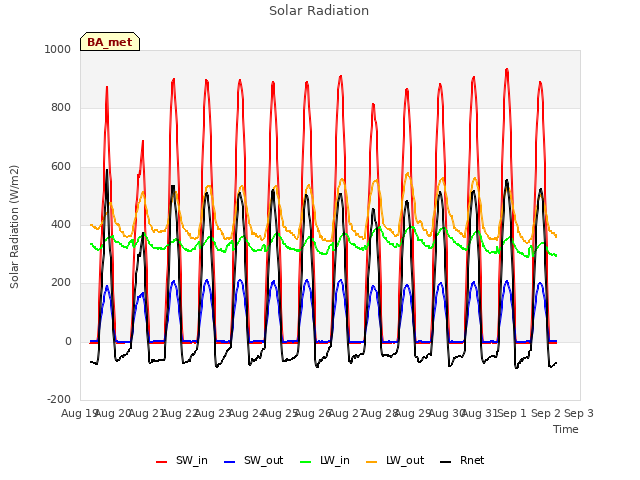Screen dimensions: 640x480
Task: Click the blue SW_out legend swatch
Action: pos(230,462)
